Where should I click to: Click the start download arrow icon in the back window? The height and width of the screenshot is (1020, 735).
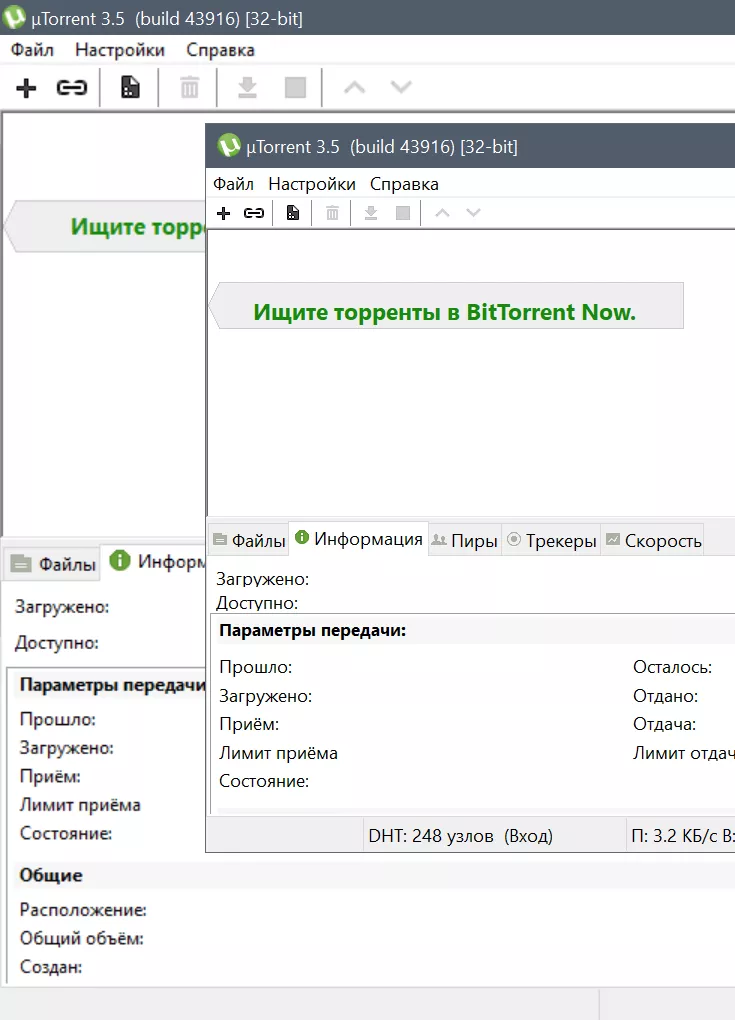coord(247,87)
